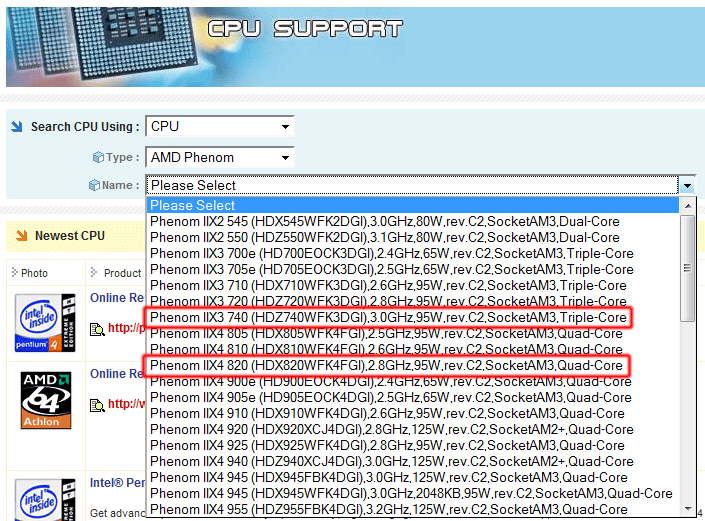This screenshot has width=705, height=521.
Task: Open the Type dropdown showing AMD Phenom
Action: click(x=219, y=157)
